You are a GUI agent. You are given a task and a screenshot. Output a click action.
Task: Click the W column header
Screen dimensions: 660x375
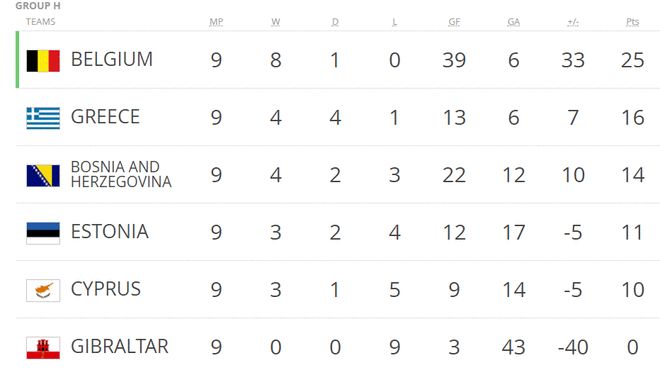pyautogui.click(x=276, y=22)
